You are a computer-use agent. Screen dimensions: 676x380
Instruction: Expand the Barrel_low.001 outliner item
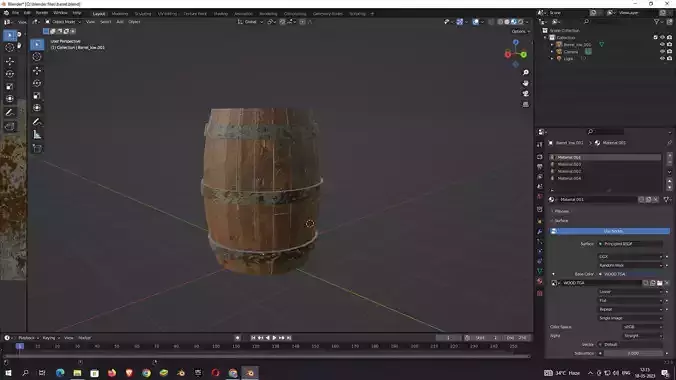552,44
